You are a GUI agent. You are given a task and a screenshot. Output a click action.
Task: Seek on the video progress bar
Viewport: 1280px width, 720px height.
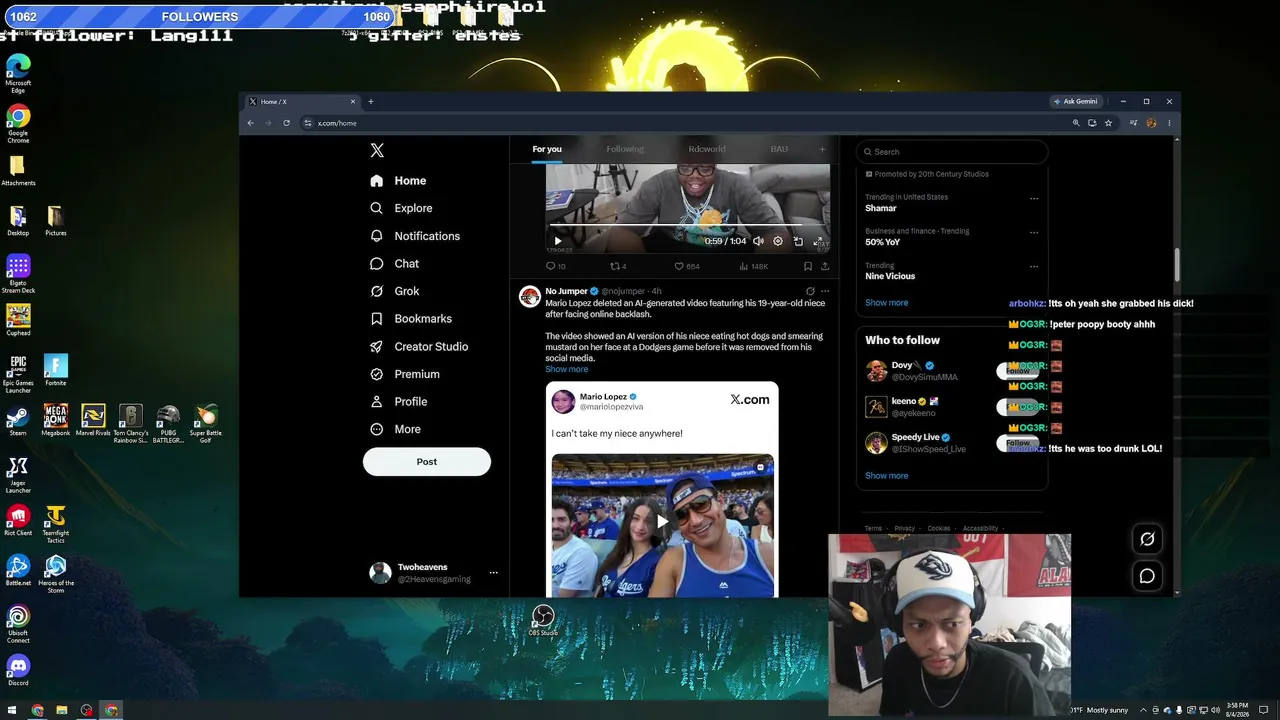point(688,226)
